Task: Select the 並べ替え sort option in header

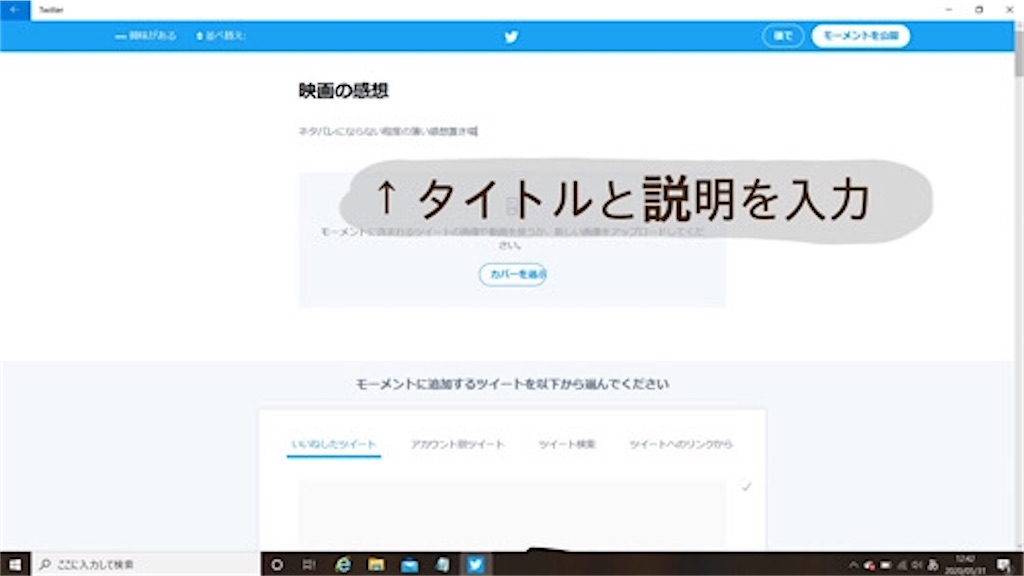Action: click(x=221, y=36)
